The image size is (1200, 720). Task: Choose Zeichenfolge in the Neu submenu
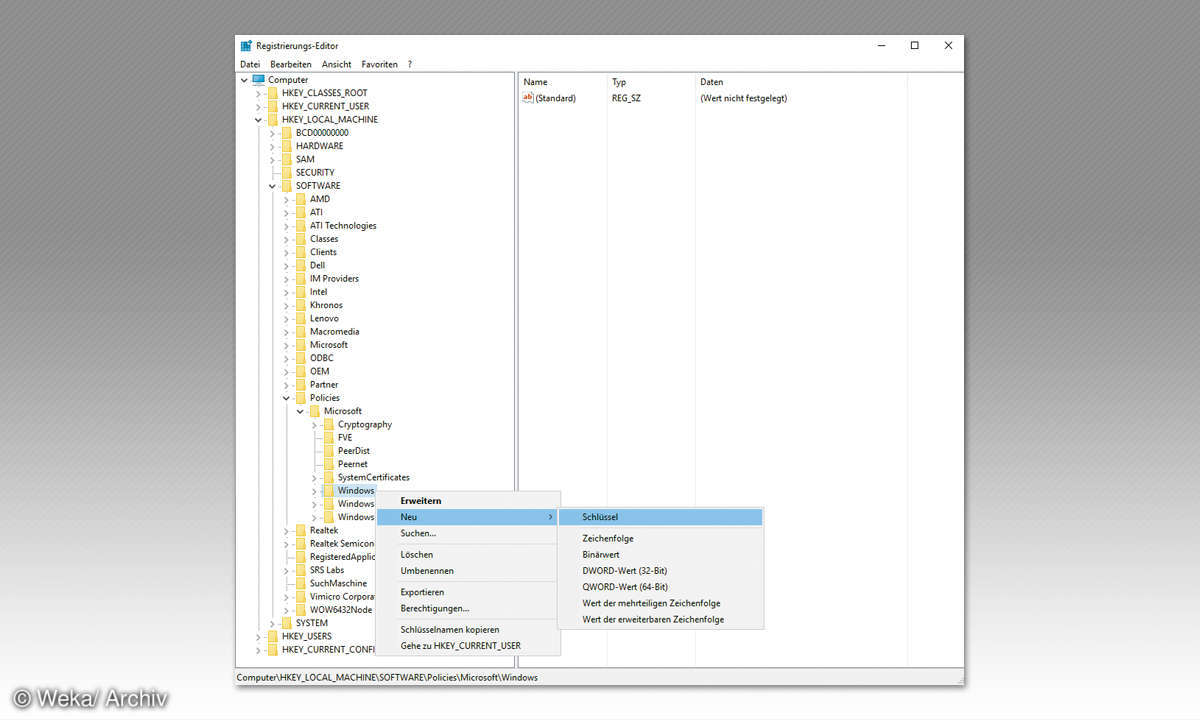click(660, 539)
